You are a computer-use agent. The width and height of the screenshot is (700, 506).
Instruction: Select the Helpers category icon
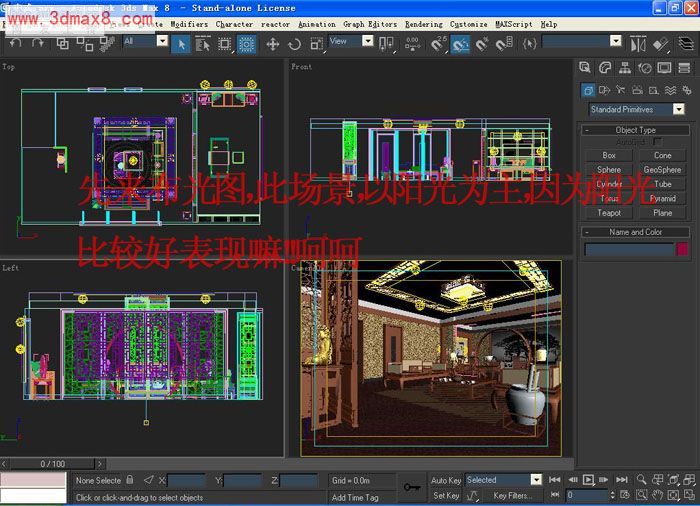tap(654, 90)
